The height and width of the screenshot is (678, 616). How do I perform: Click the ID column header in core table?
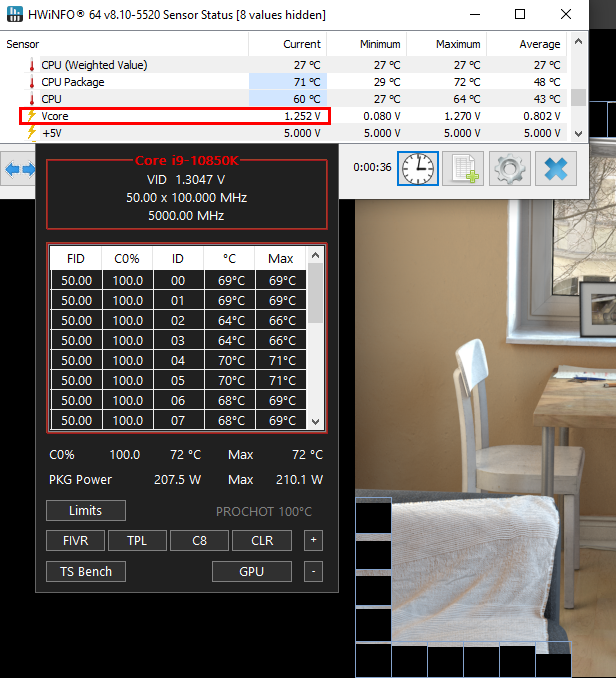pyautogui.click(x=178, y=259)
